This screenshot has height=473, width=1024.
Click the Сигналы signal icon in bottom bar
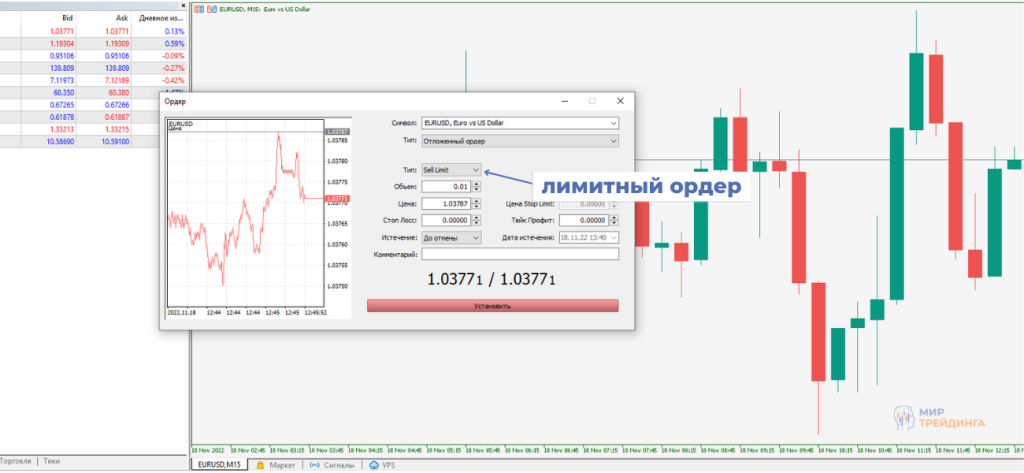[x=315, y=465]
